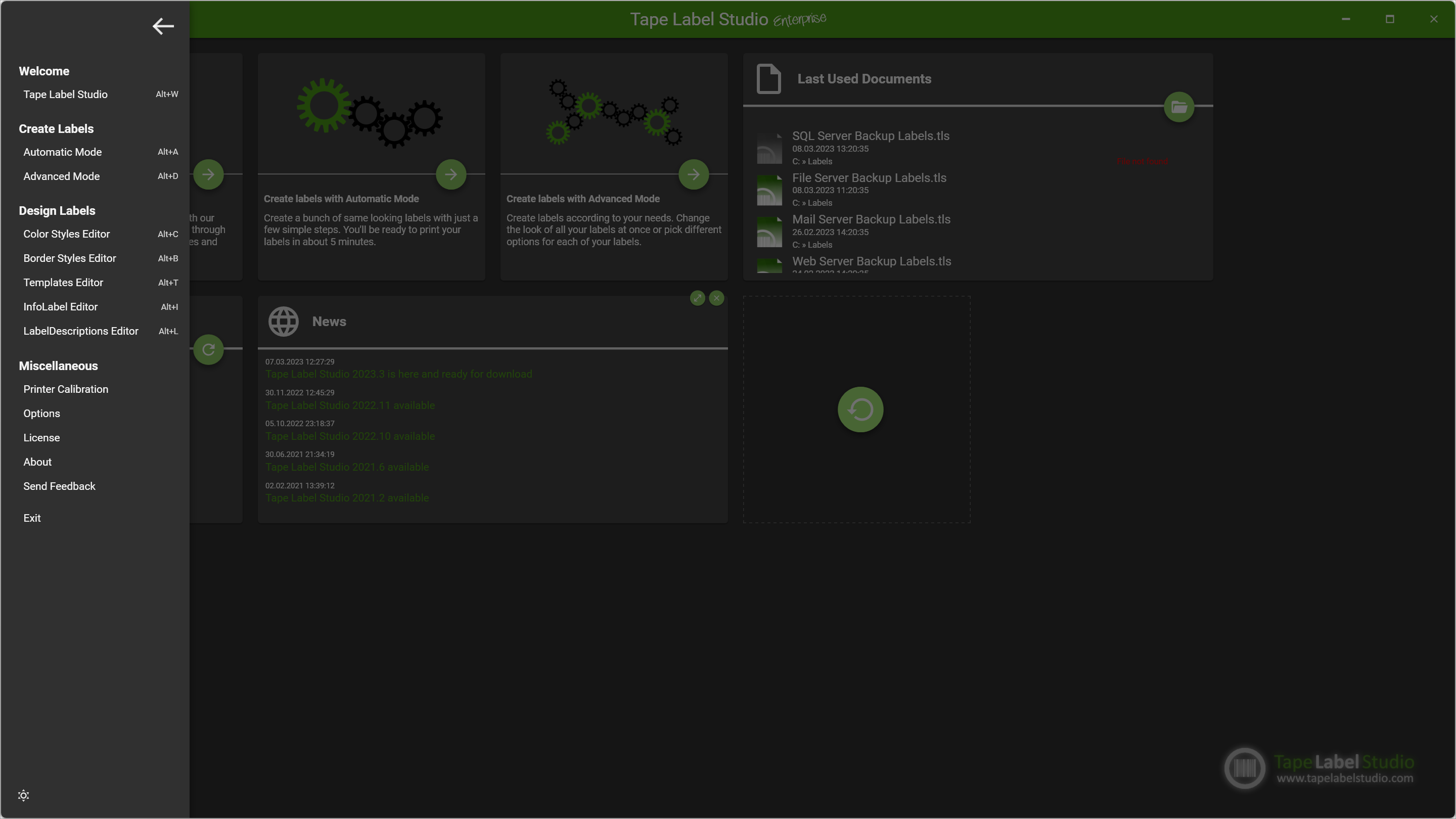Open news Tape Label Studio 2021.2 available
Image resolution: width=1456 pixels, height=819 pixels.
pyautogui.click(x=347, y=498)
